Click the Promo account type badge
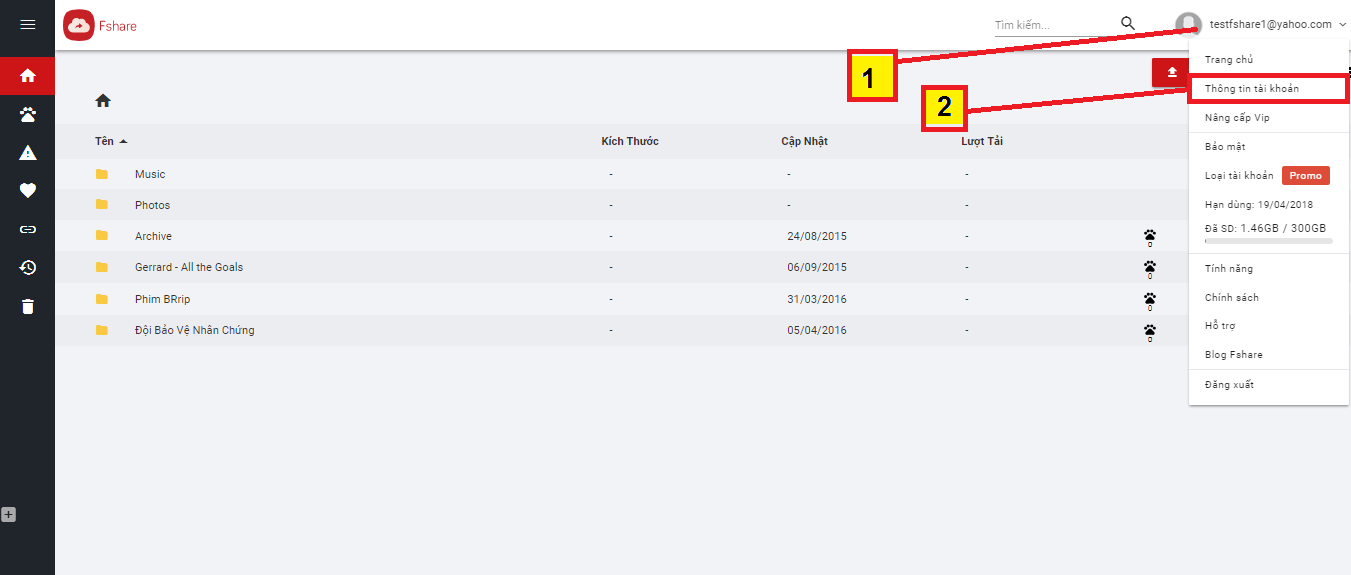 pos(1305,176)
